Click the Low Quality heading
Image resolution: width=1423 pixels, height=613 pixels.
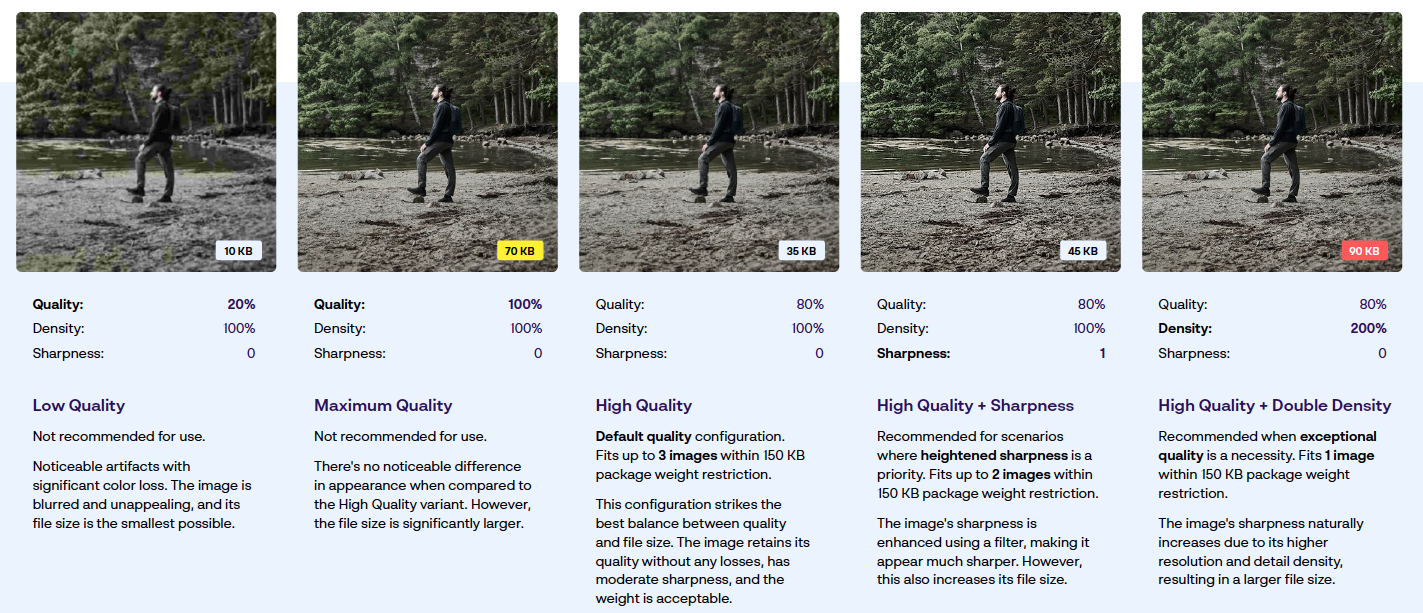point(79,405)
